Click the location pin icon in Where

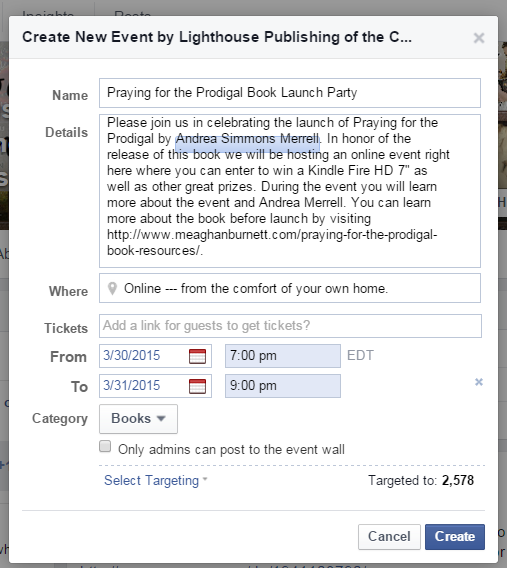(x=112, y=289)
